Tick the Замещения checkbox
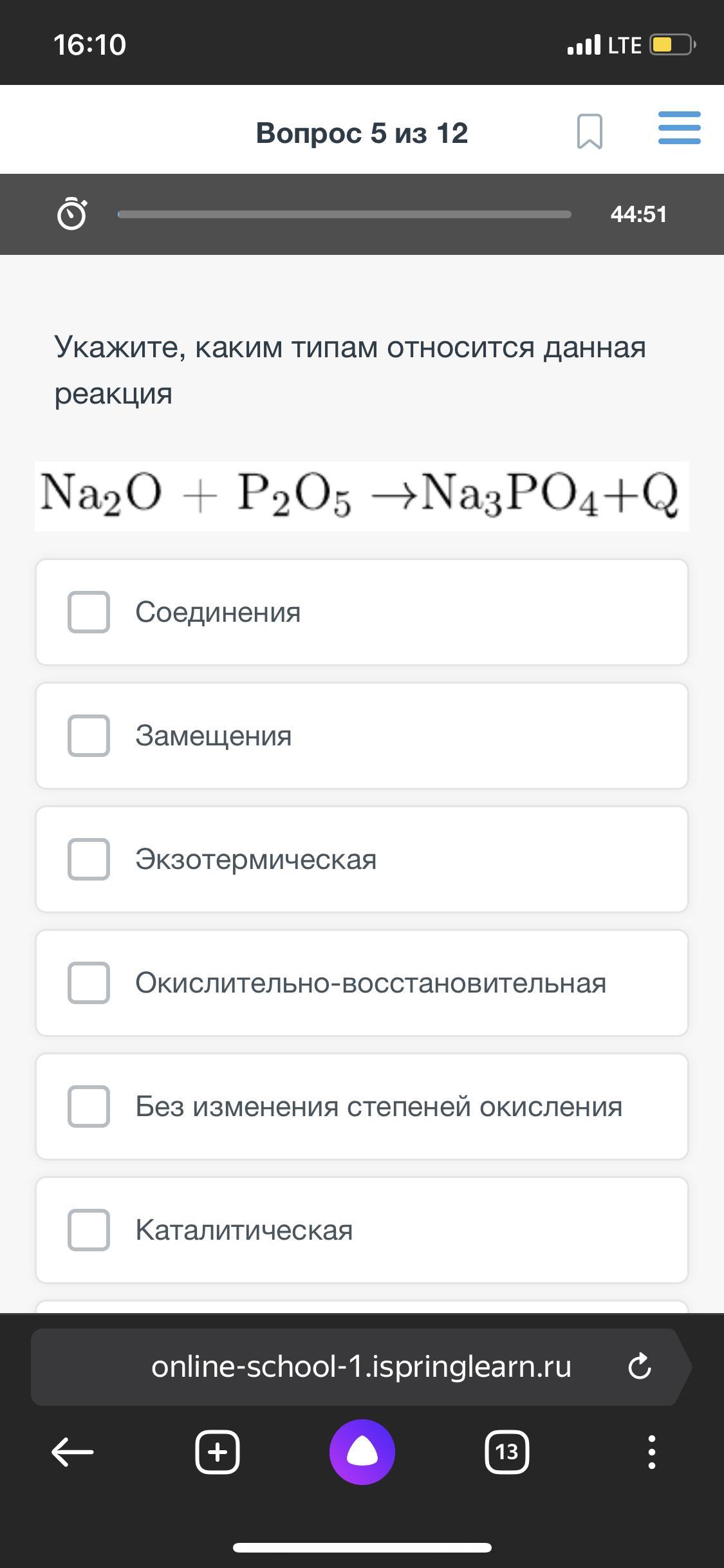Viewport: 724px width, 1568px height. click(89, 736)
